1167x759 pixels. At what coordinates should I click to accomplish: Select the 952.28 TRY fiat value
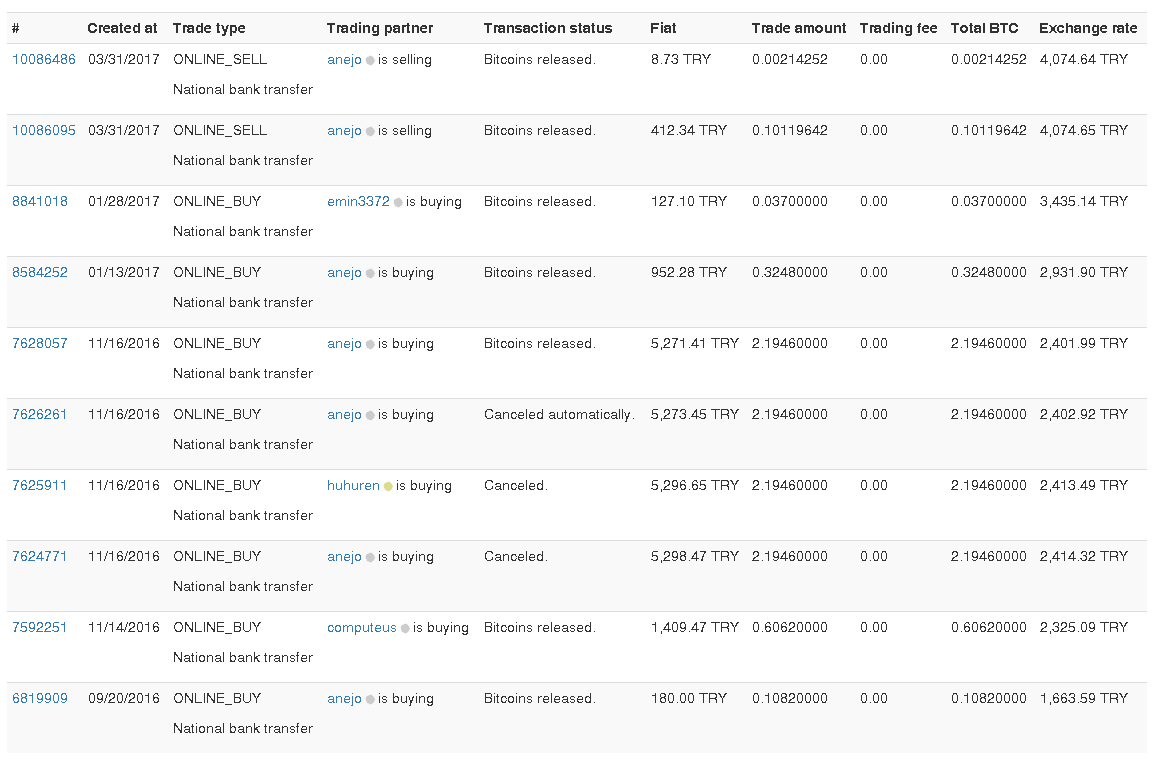tap(688, 272)
